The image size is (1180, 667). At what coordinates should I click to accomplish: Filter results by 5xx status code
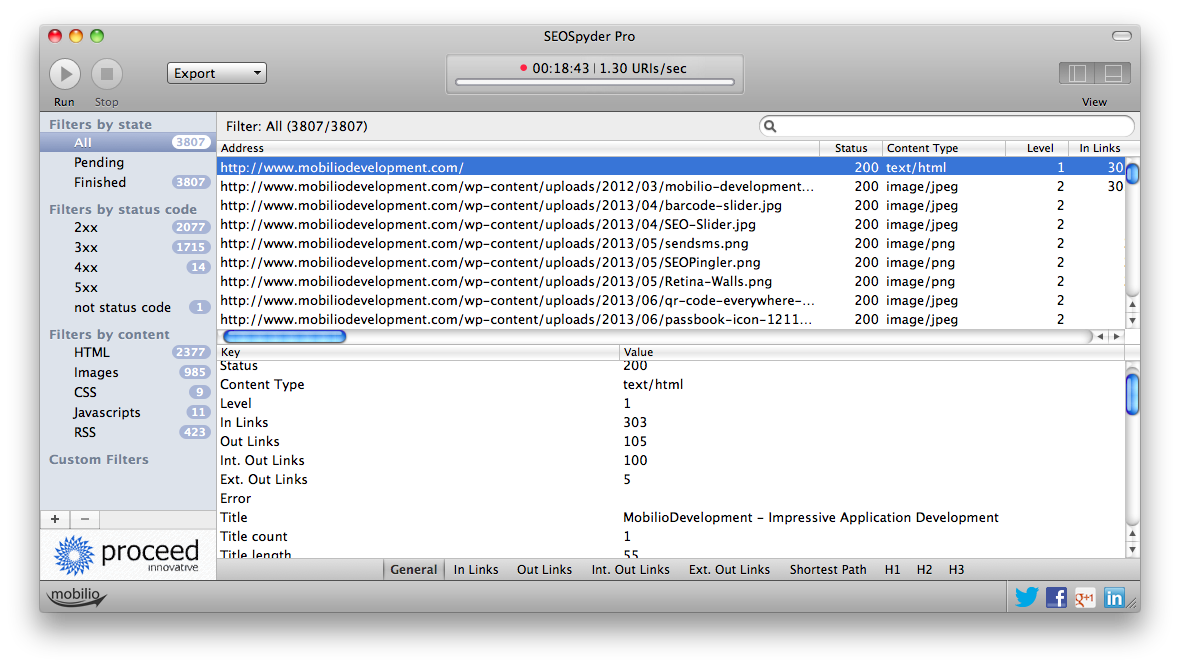(128, 288)
